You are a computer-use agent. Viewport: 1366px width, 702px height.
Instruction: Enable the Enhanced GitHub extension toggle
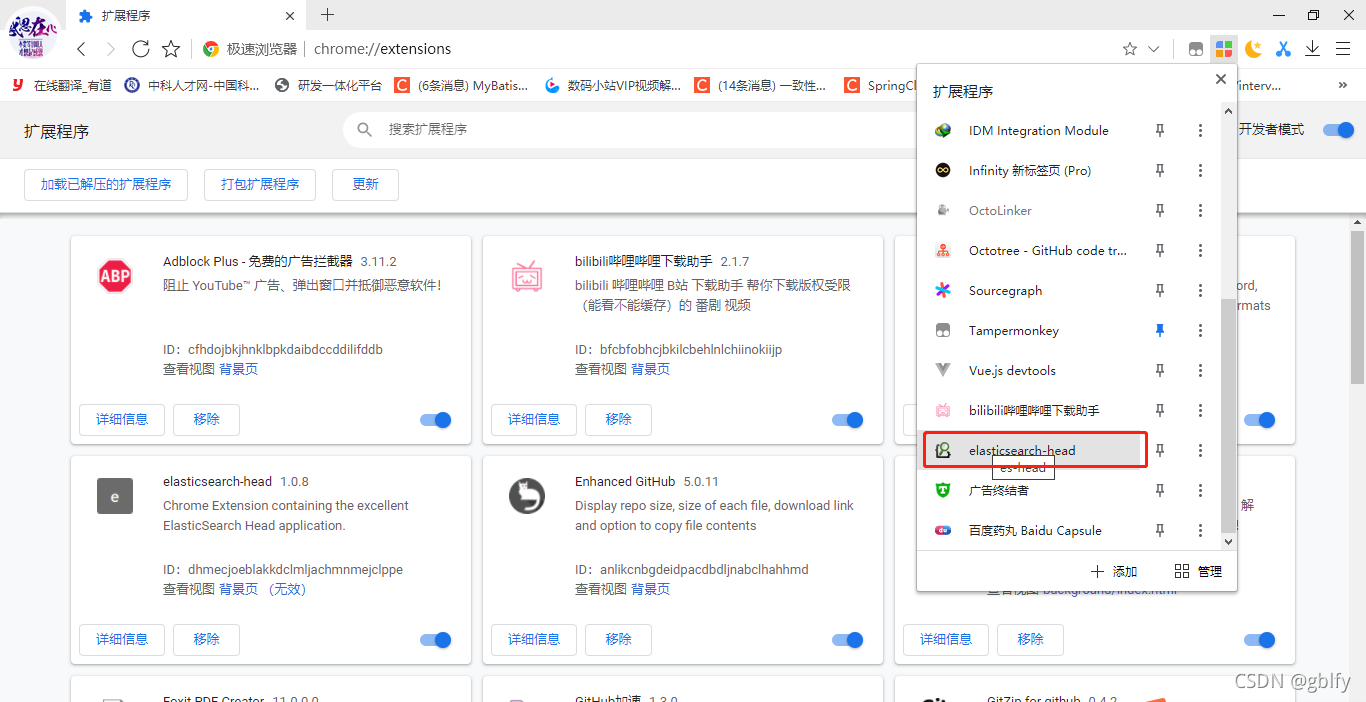[x=847, y=640]
